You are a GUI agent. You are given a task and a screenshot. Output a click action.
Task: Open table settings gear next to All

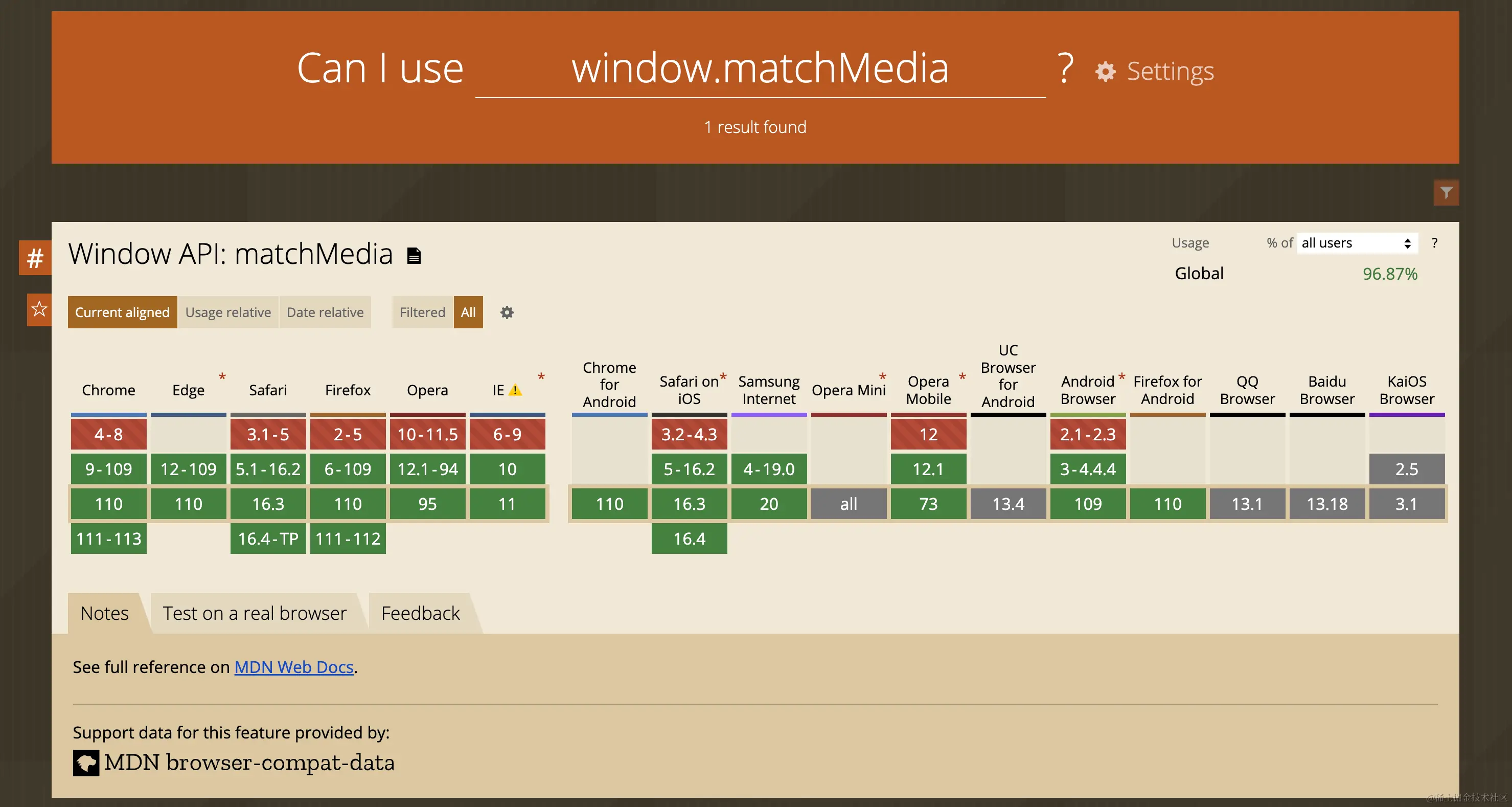click(x=507, y=312)
